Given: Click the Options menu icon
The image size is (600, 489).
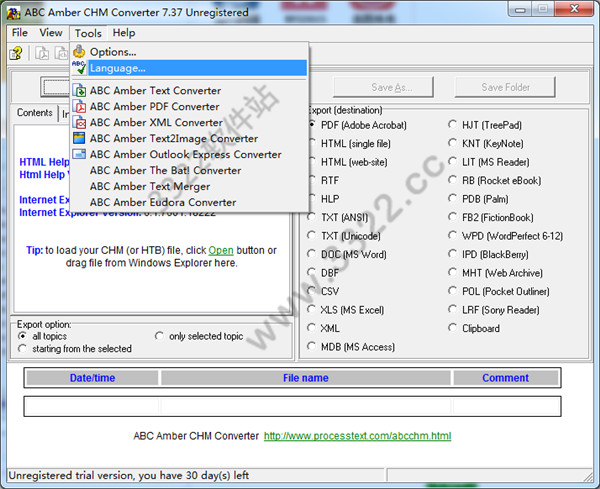Looking at the screenshot, I should (x=79, y=51).
